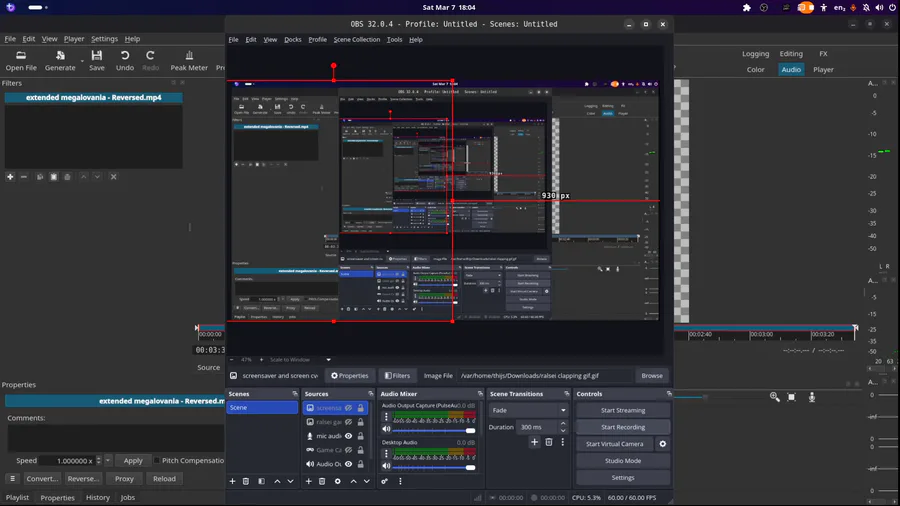Viewport: 900px width, 506px height.
Task: Open Audio Output Capture options menu
Action: tap(386, 417)
